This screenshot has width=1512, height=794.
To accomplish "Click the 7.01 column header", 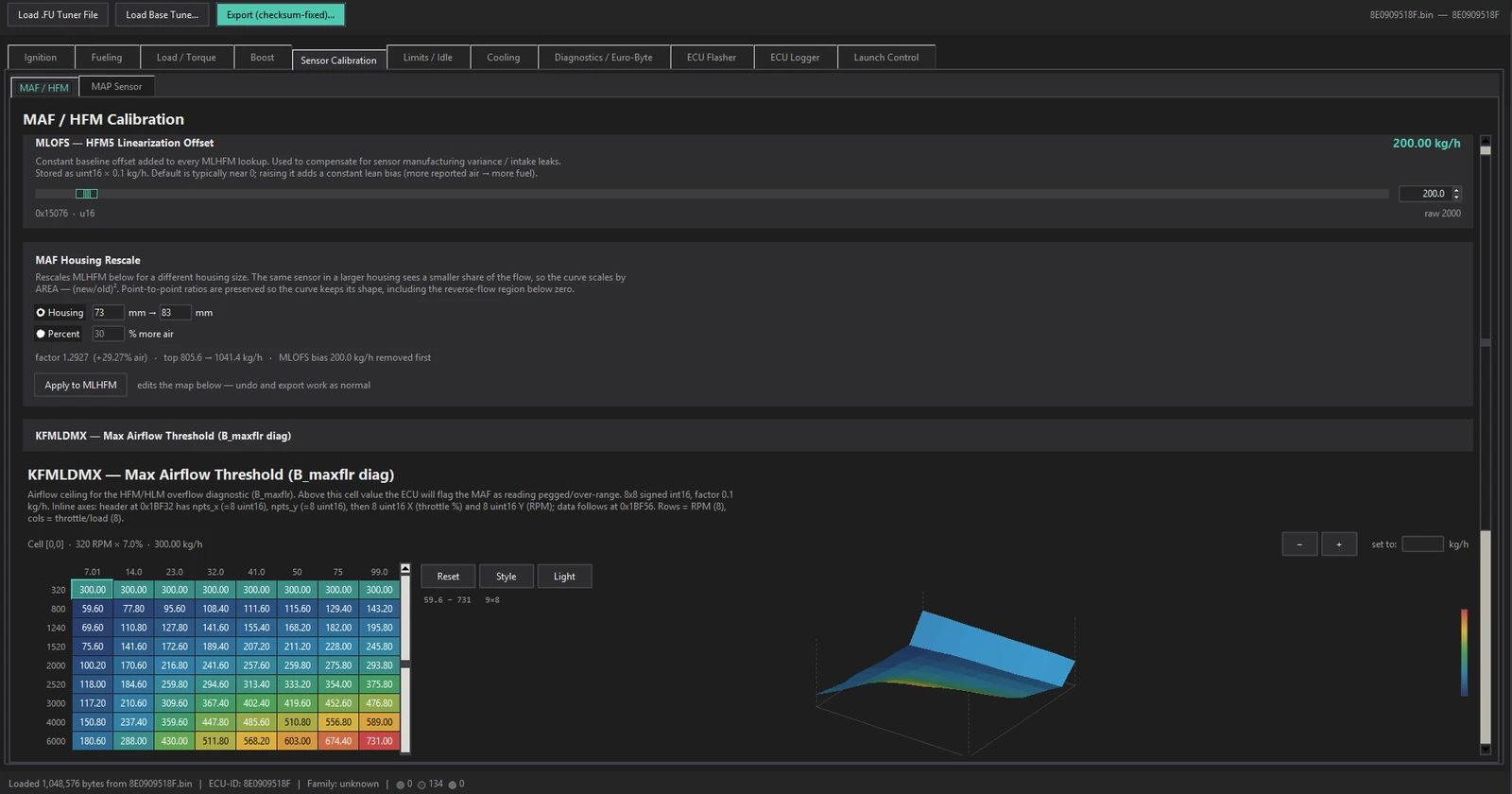I will (93, 572).
